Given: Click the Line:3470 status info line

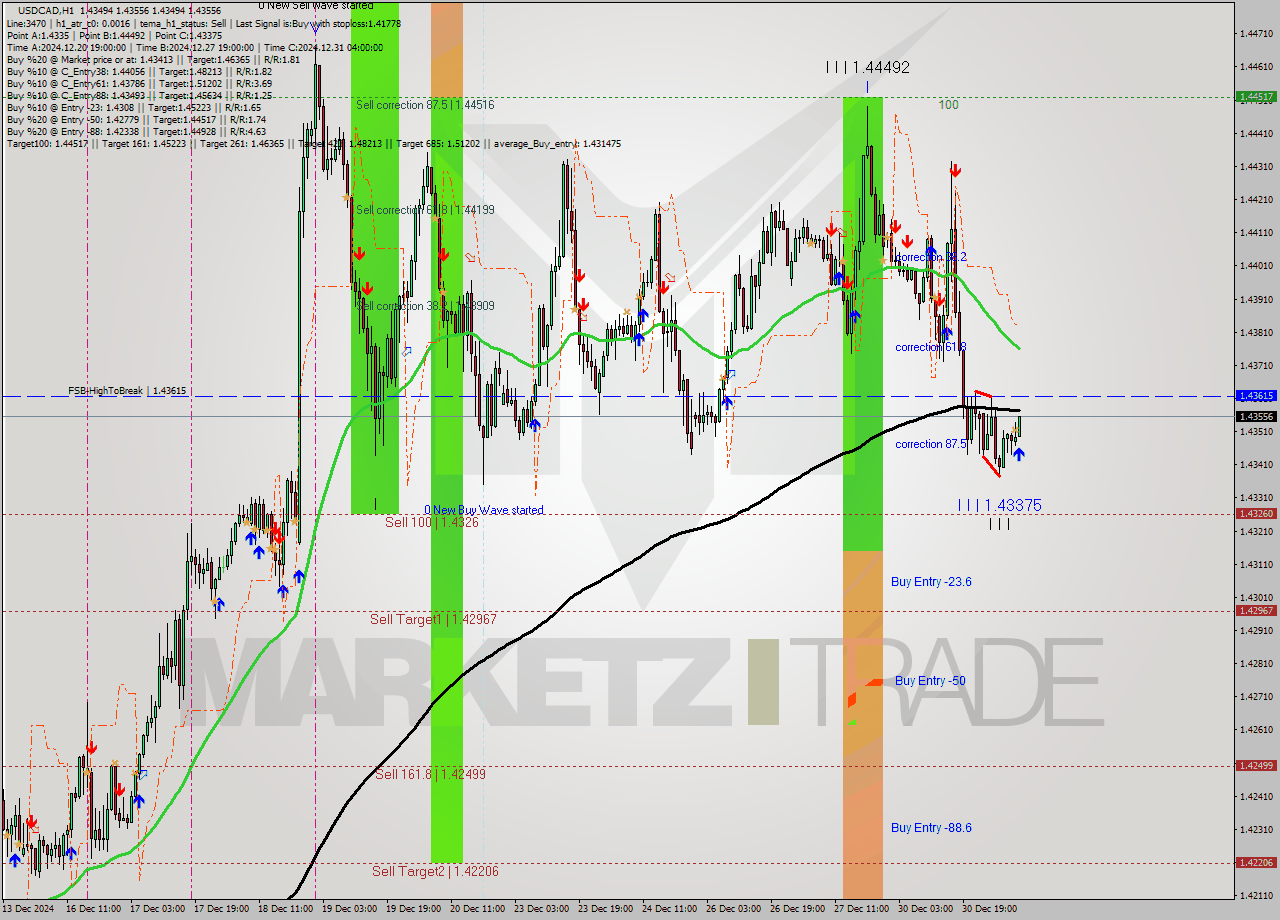Looking at the screenshot, I should [x=204, y=22].
